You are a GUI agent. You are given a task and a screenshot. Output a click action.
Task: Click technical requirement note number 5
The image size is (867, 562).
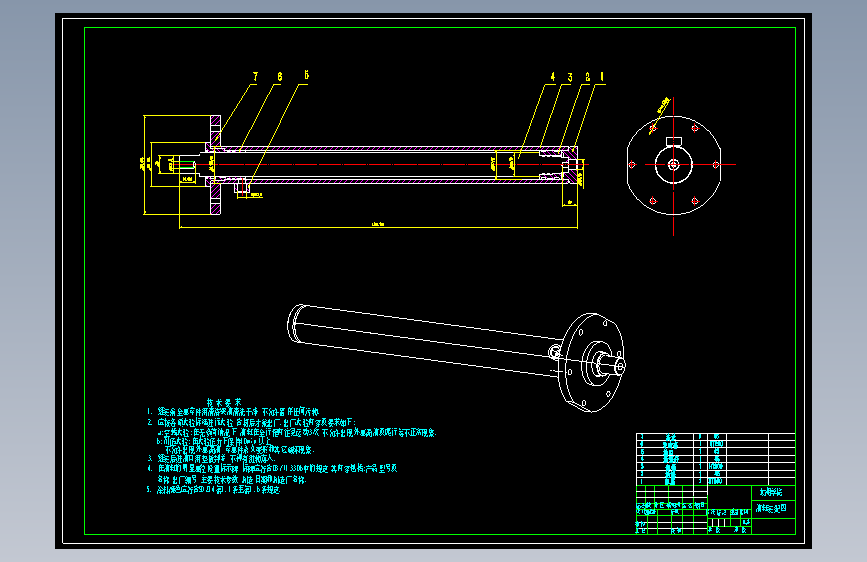tap(213, 490)
